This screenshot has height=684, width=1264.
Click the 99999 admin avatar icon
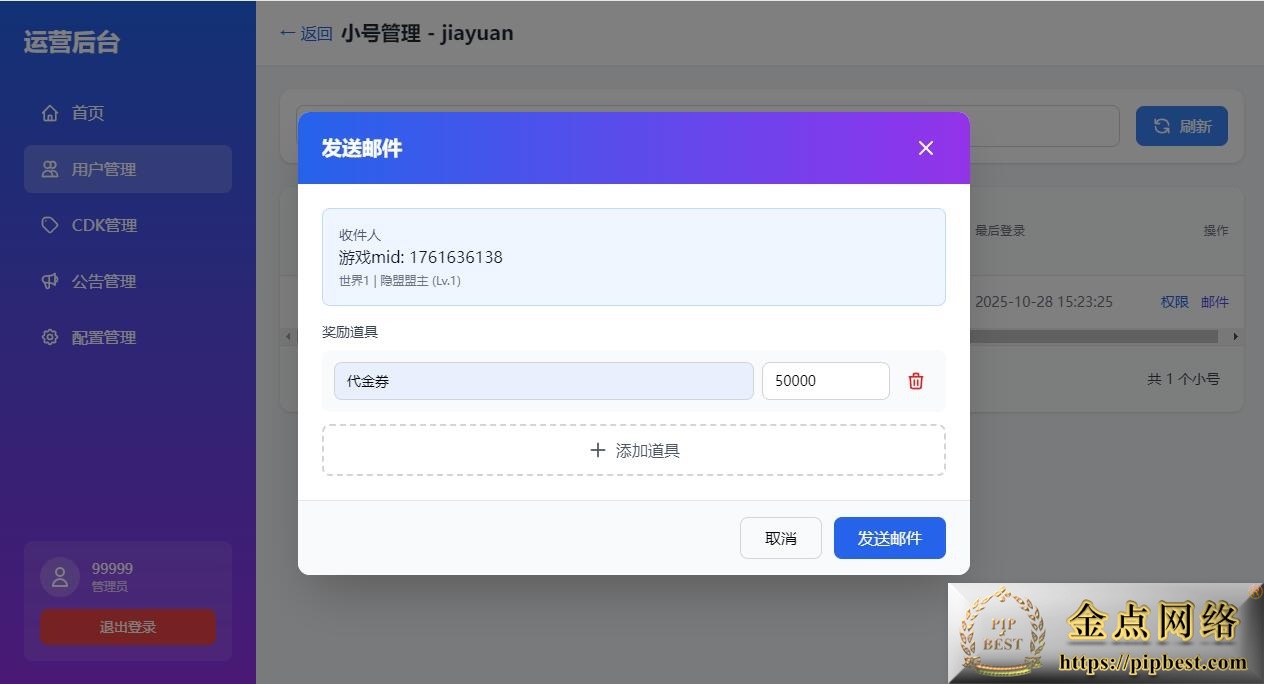(59, 576)
